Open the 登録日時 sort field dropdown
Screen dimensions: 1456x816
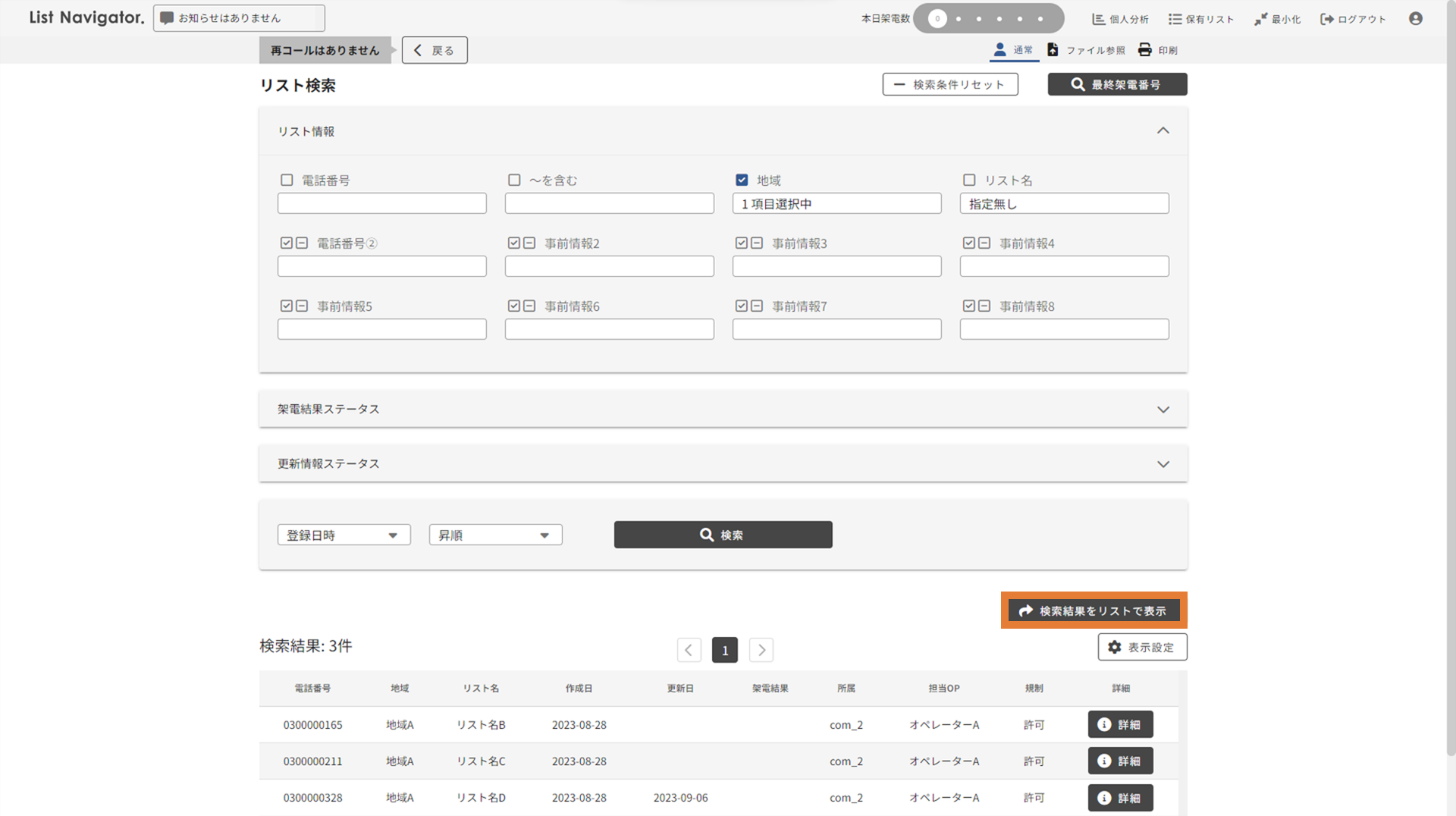pos(344,535)
